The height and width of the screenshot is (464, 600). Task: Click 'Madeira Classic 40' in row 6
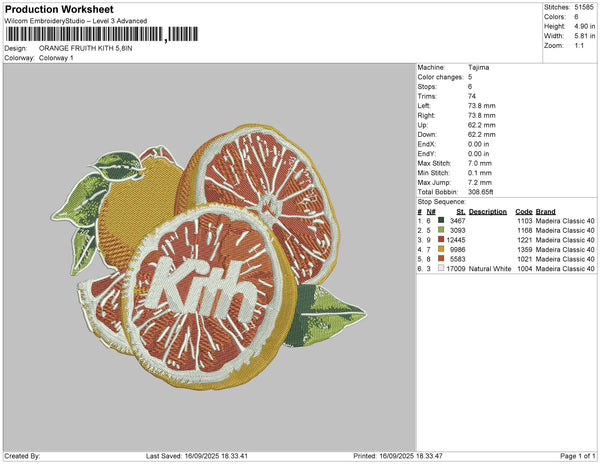565,269
